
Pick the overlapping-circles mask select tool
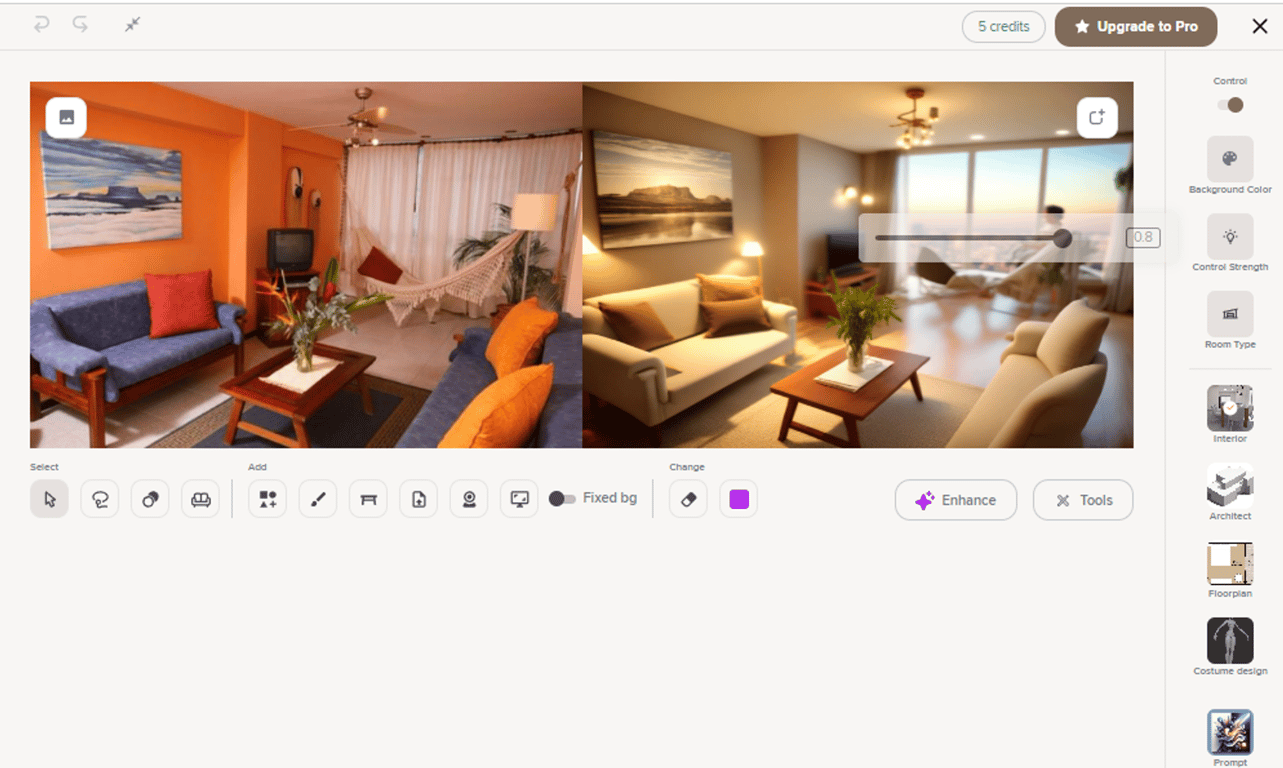pos(150,499)
